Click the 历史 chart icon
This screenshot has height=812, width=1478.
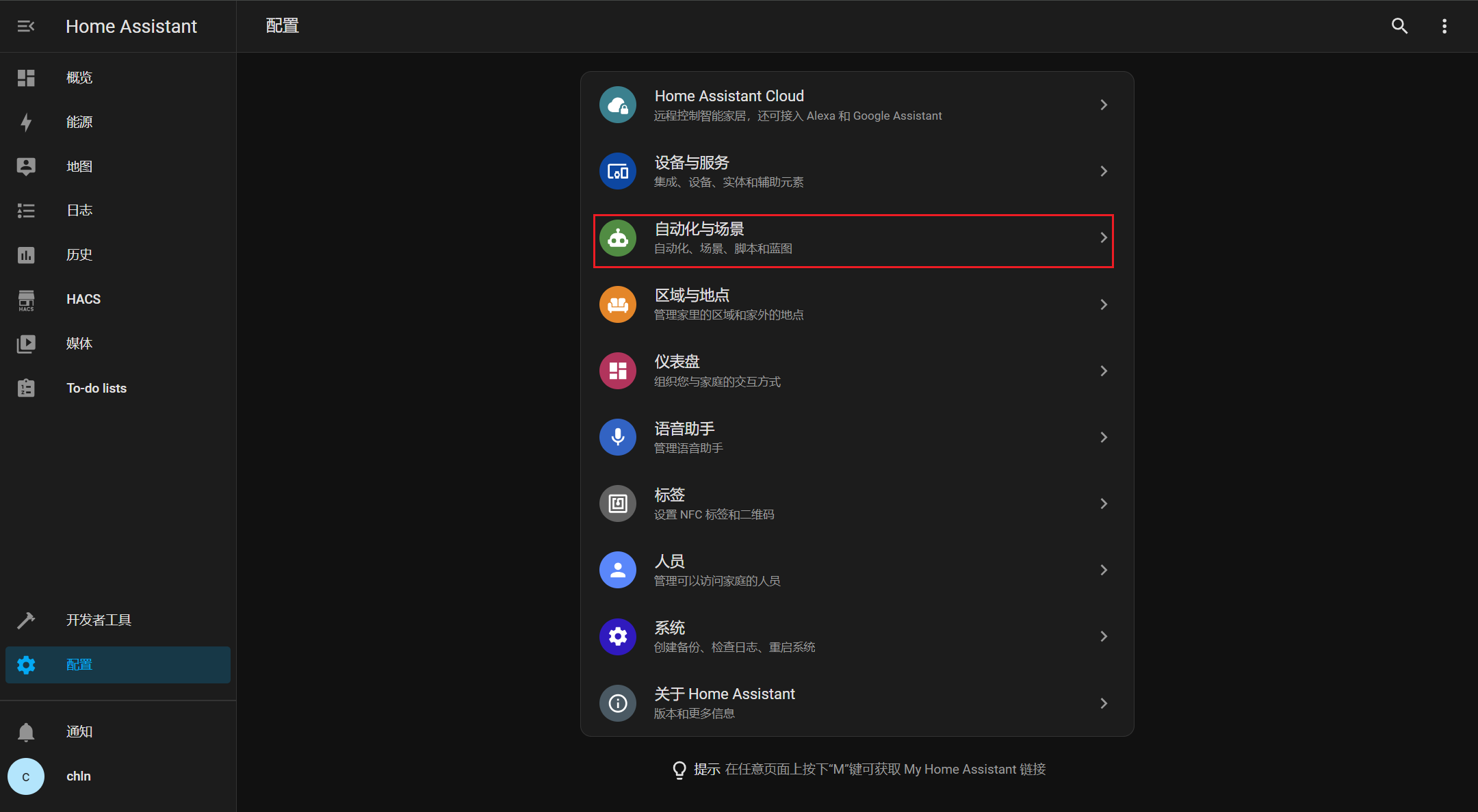click(x=26, y=255)
